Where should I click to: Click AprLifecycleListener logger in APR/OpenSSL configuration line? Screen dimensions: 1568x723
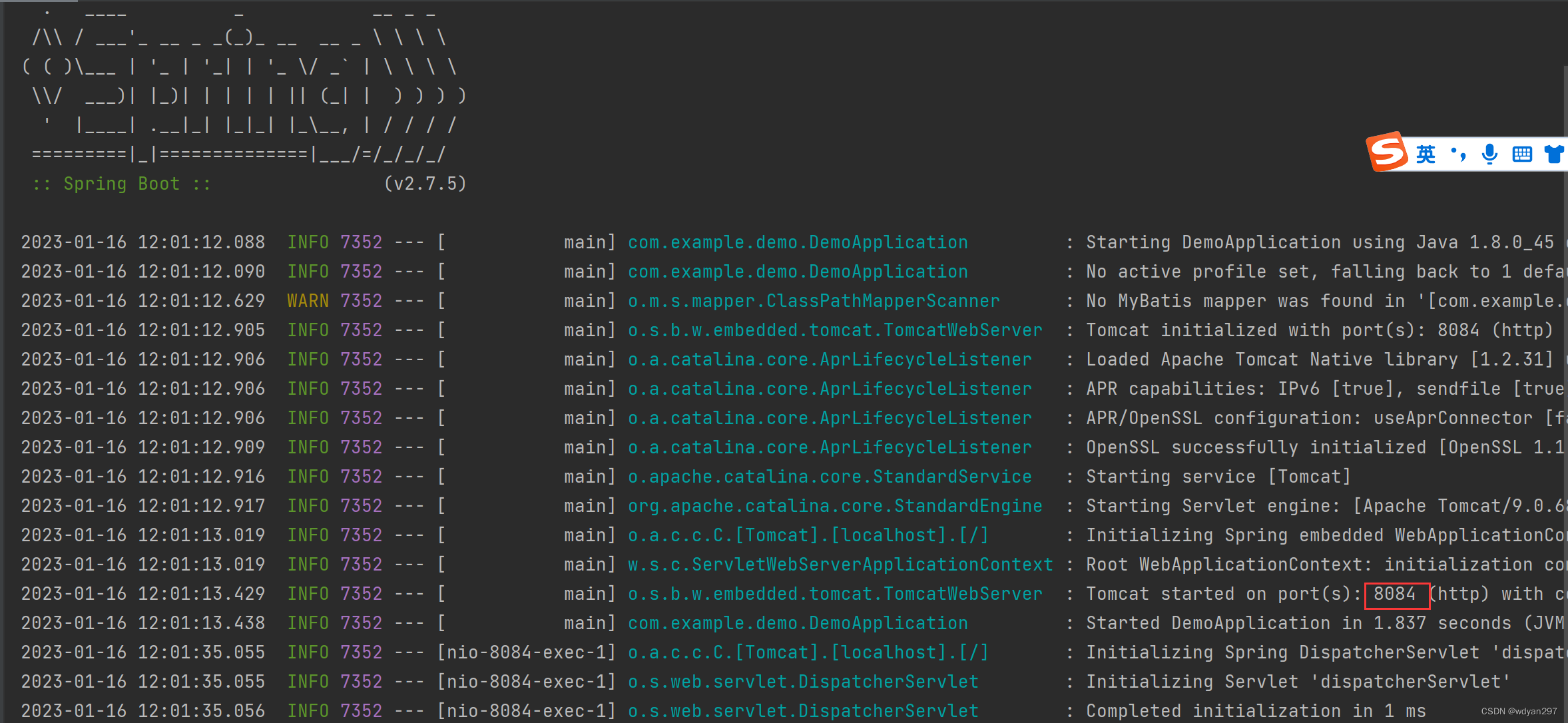click(830, 418)
